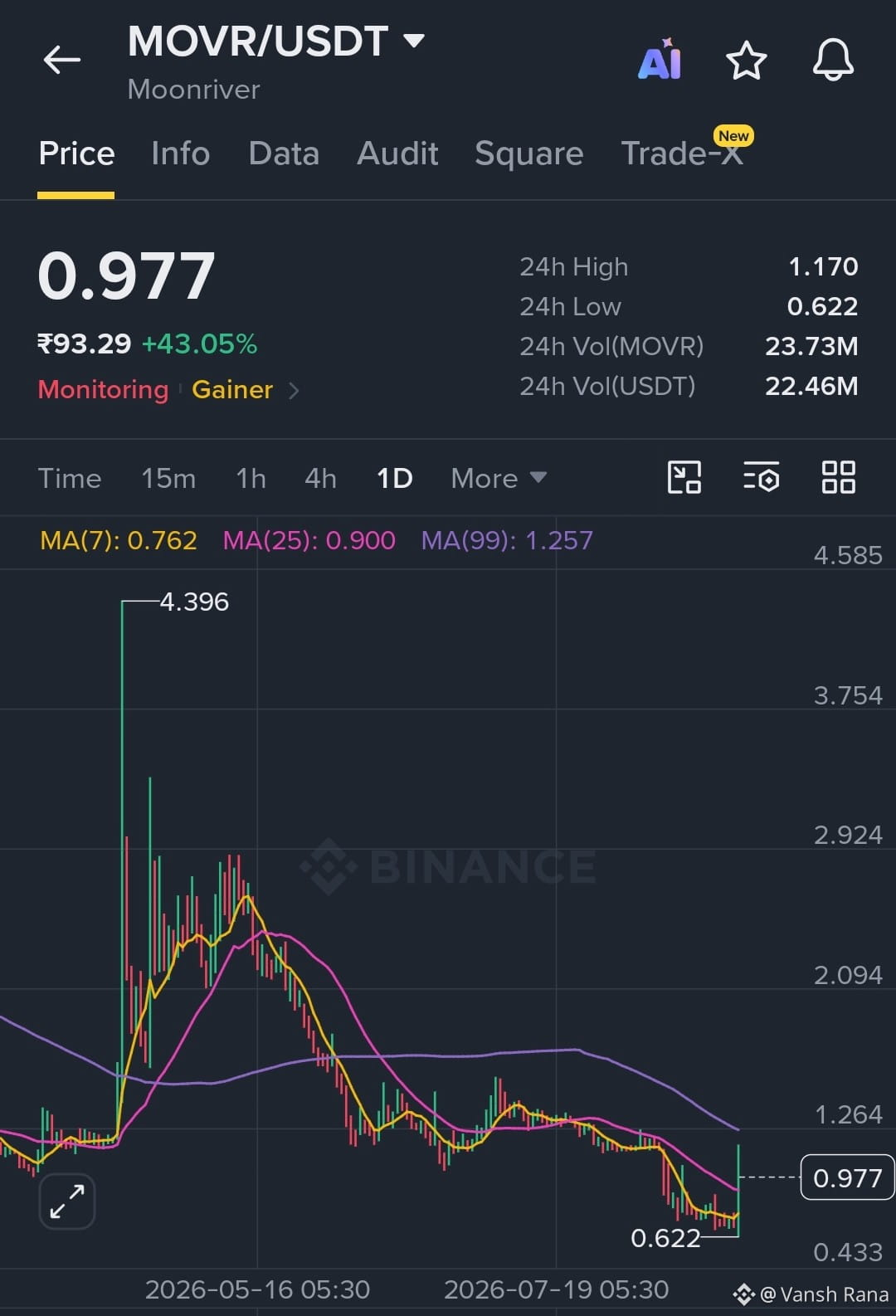
Task: Tap the 24h Vol(USDT) value 22.46M
Action: (811, 386)
